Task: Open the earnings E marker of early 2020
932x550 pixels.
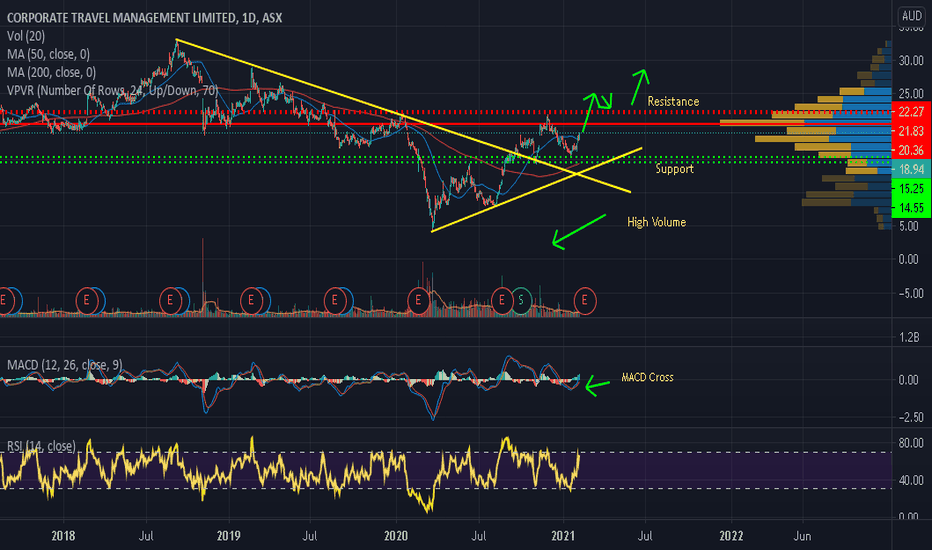Action: (418, 300)
